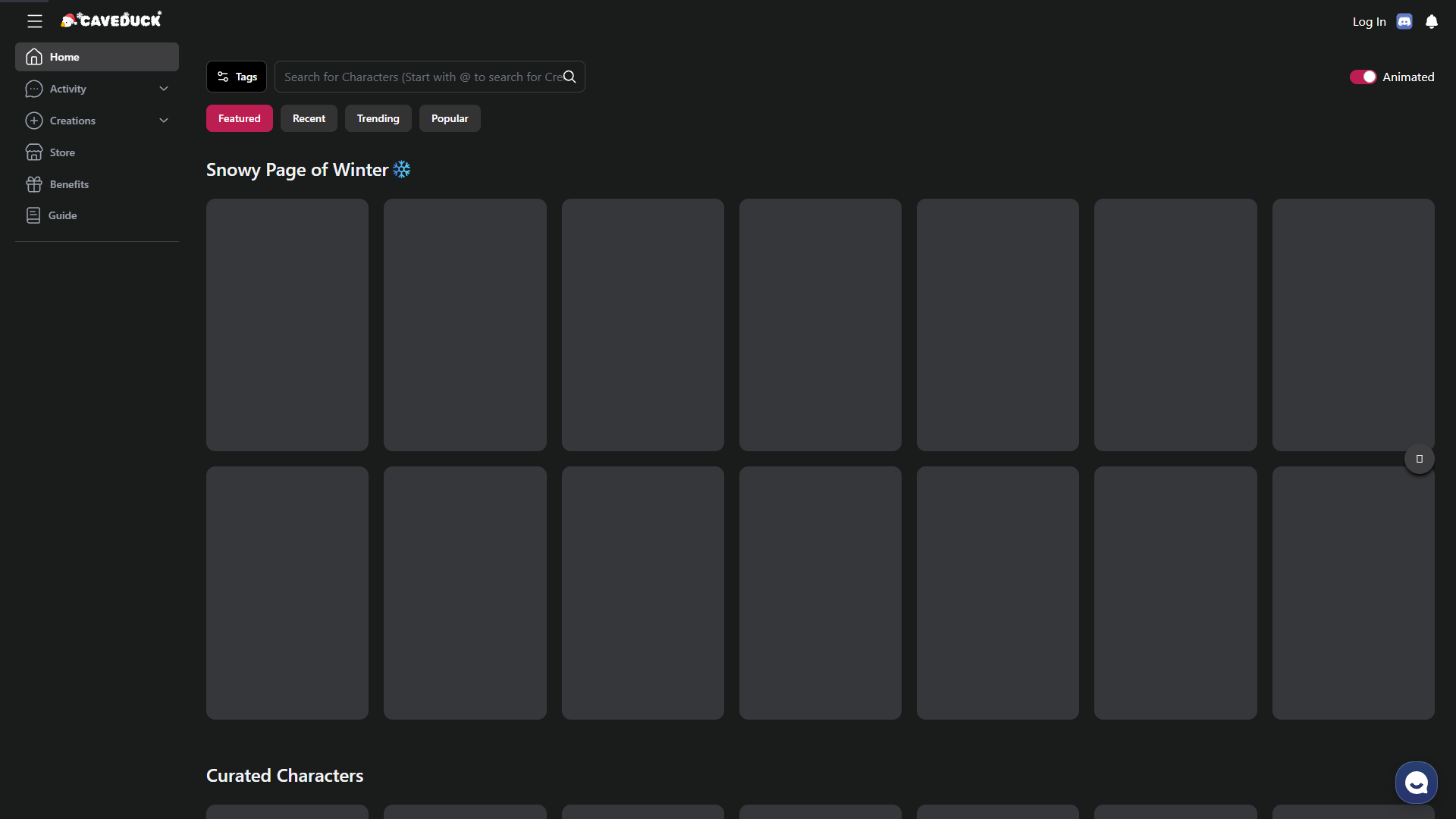Open the notifications bell
The image size is (1456, 819).
(1432, 22)
